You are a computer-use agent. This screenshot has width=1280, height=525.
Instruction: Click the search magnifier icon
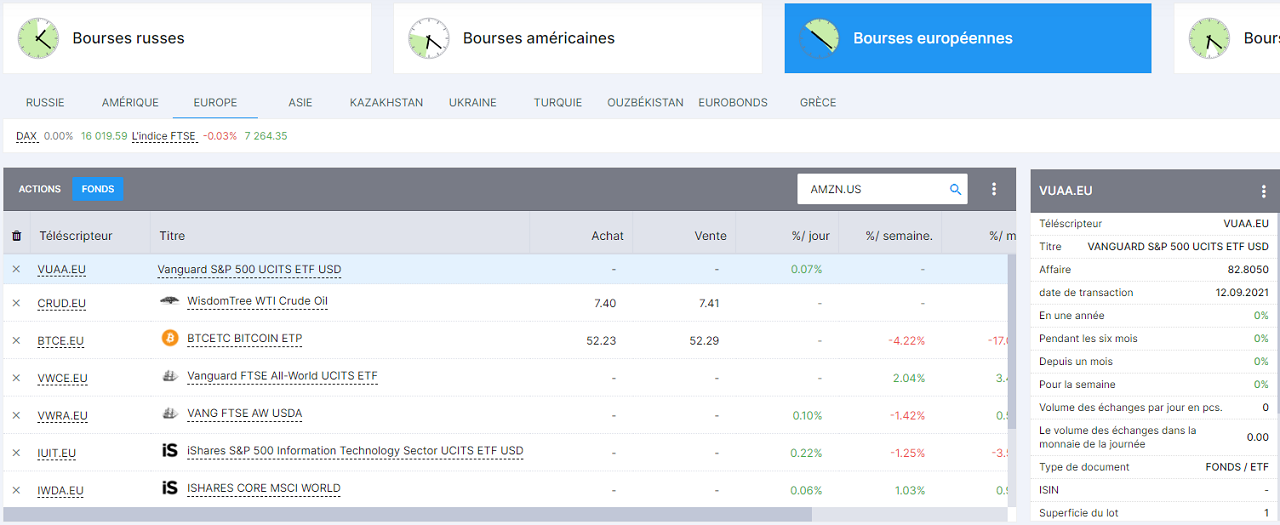tap(955, 189)
